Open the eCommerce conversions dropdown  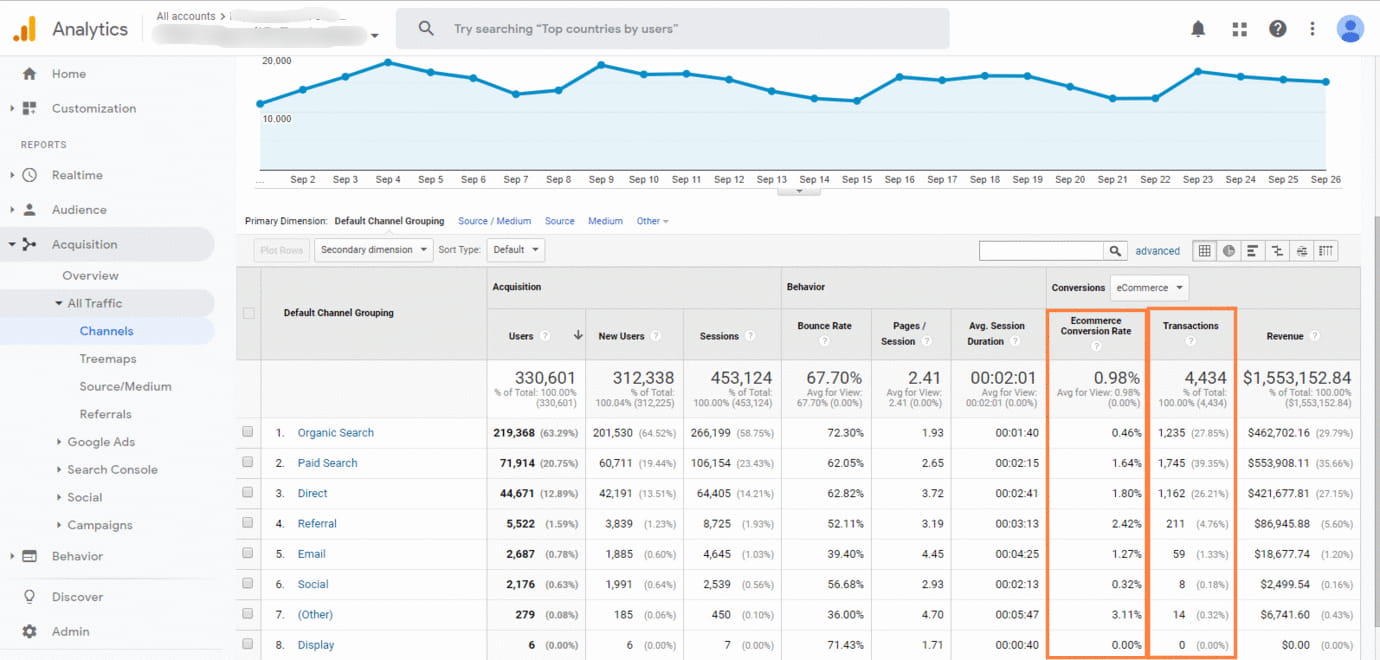1149,287
